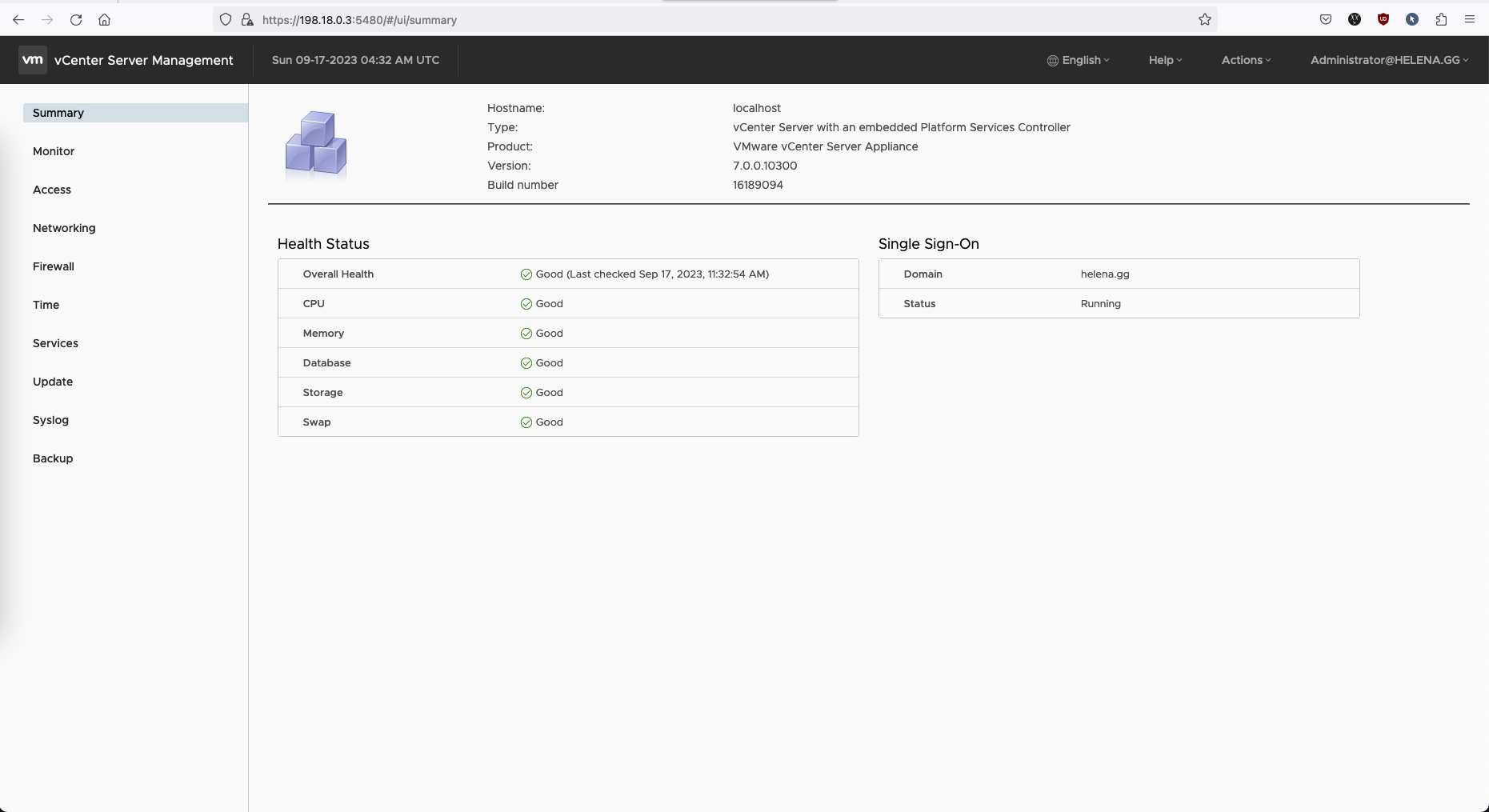Open the browser hamburger menu

(1470, 20)
